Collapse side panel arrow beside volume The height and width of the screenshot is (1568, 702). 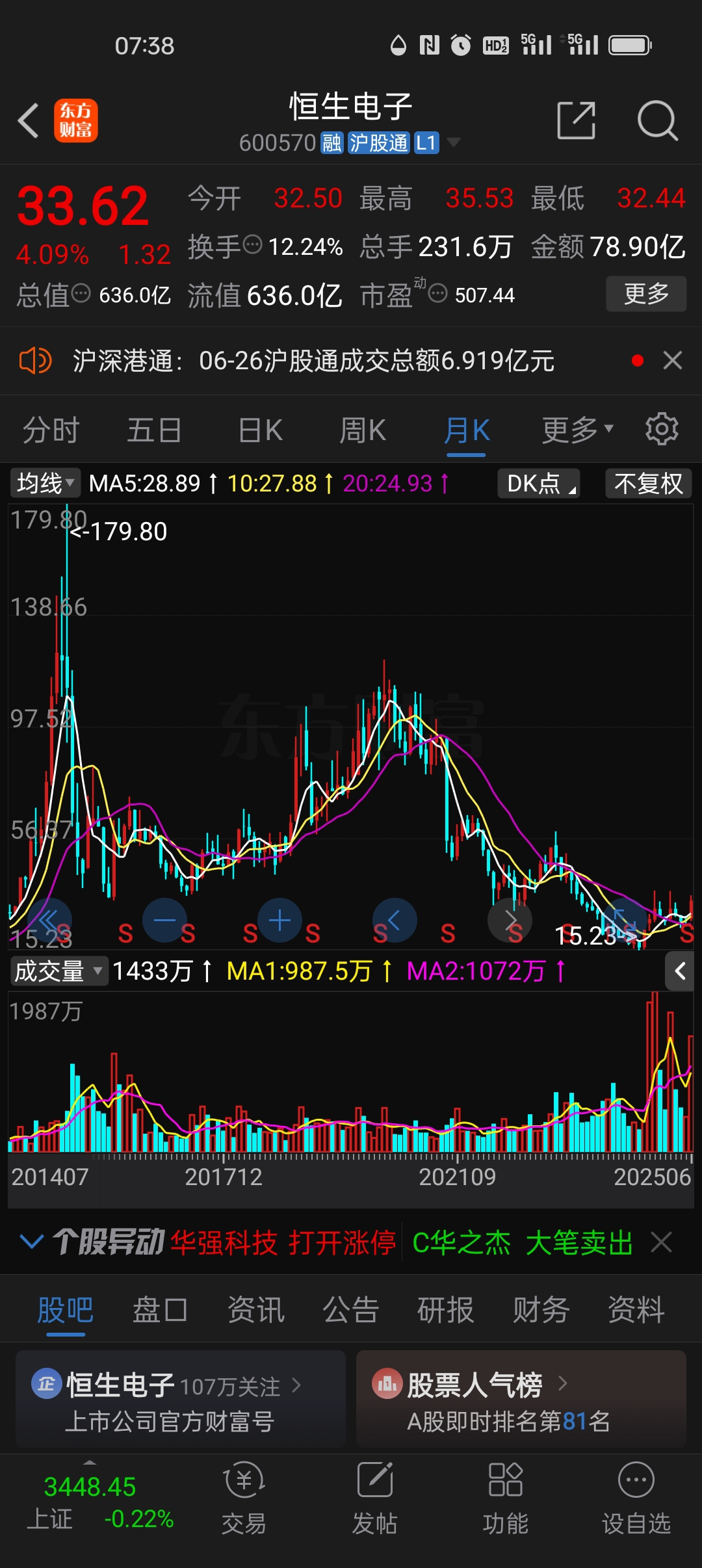(680, 971)
